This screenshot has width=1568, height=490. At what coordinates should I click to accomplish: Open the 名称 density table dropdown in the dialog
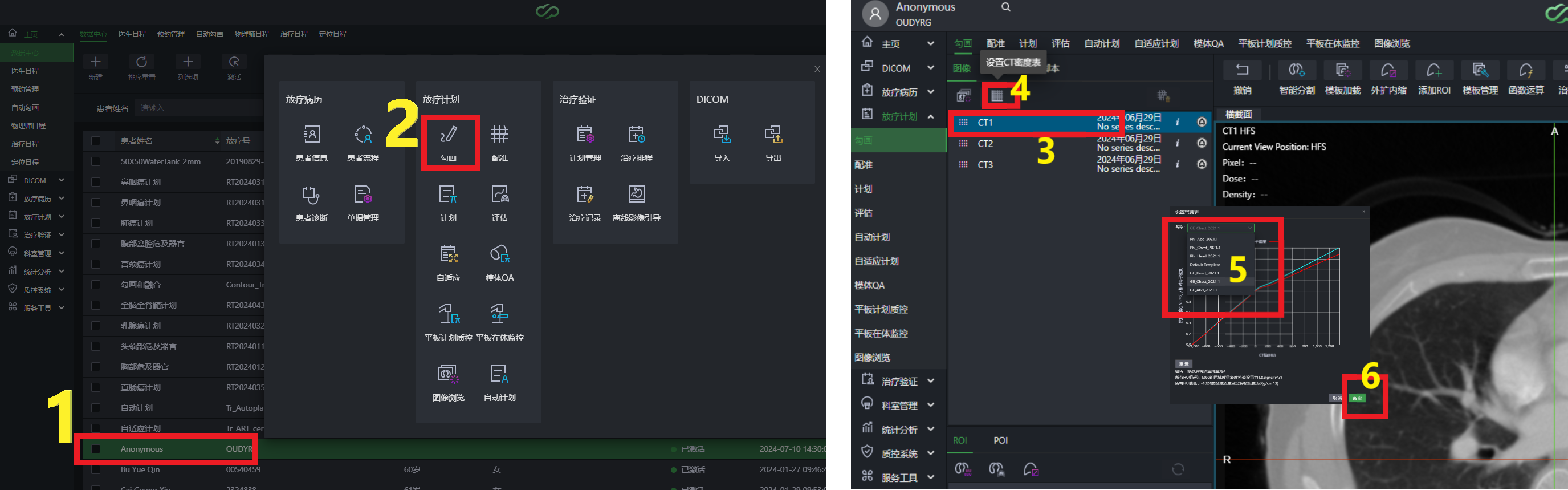pyautogui.click(x=1220, y=228)
